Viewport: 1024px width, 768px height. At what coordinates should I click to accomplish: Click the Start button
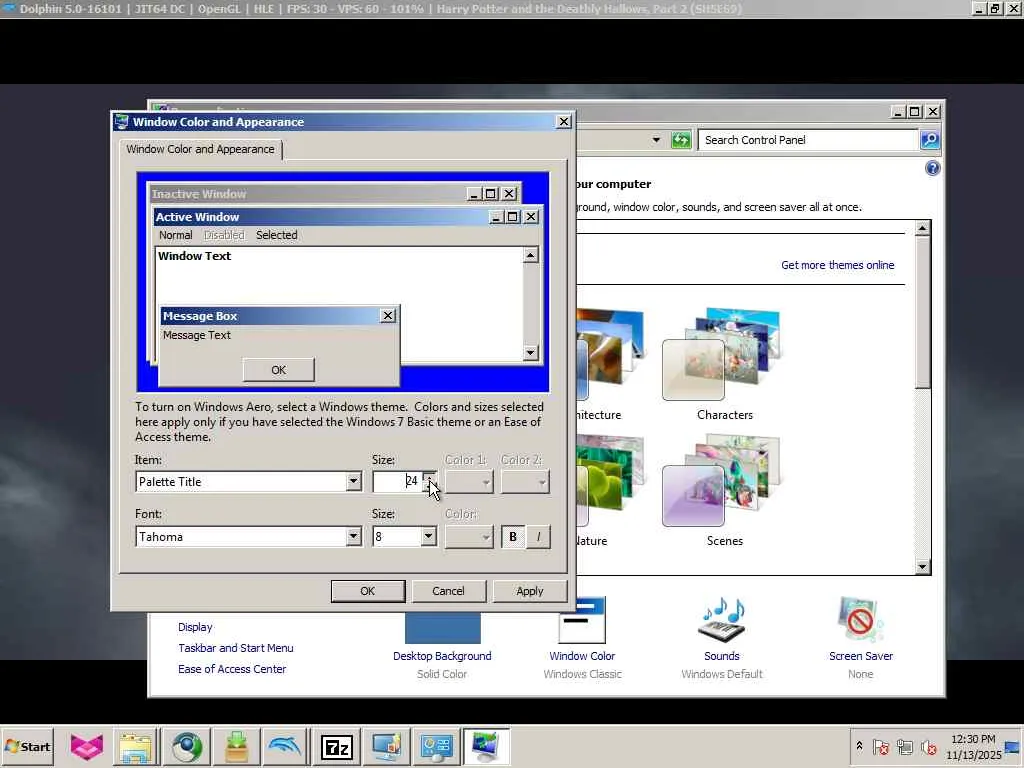(x=27, y=746)
